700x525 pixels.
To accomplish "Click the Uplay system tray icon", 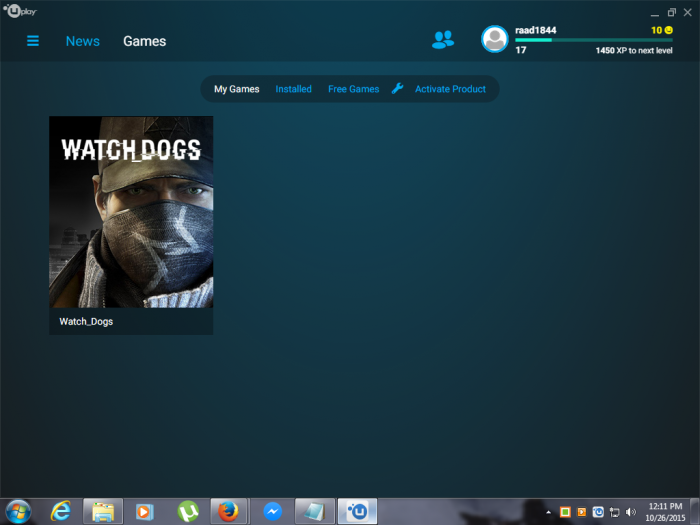I will [598, 512].
